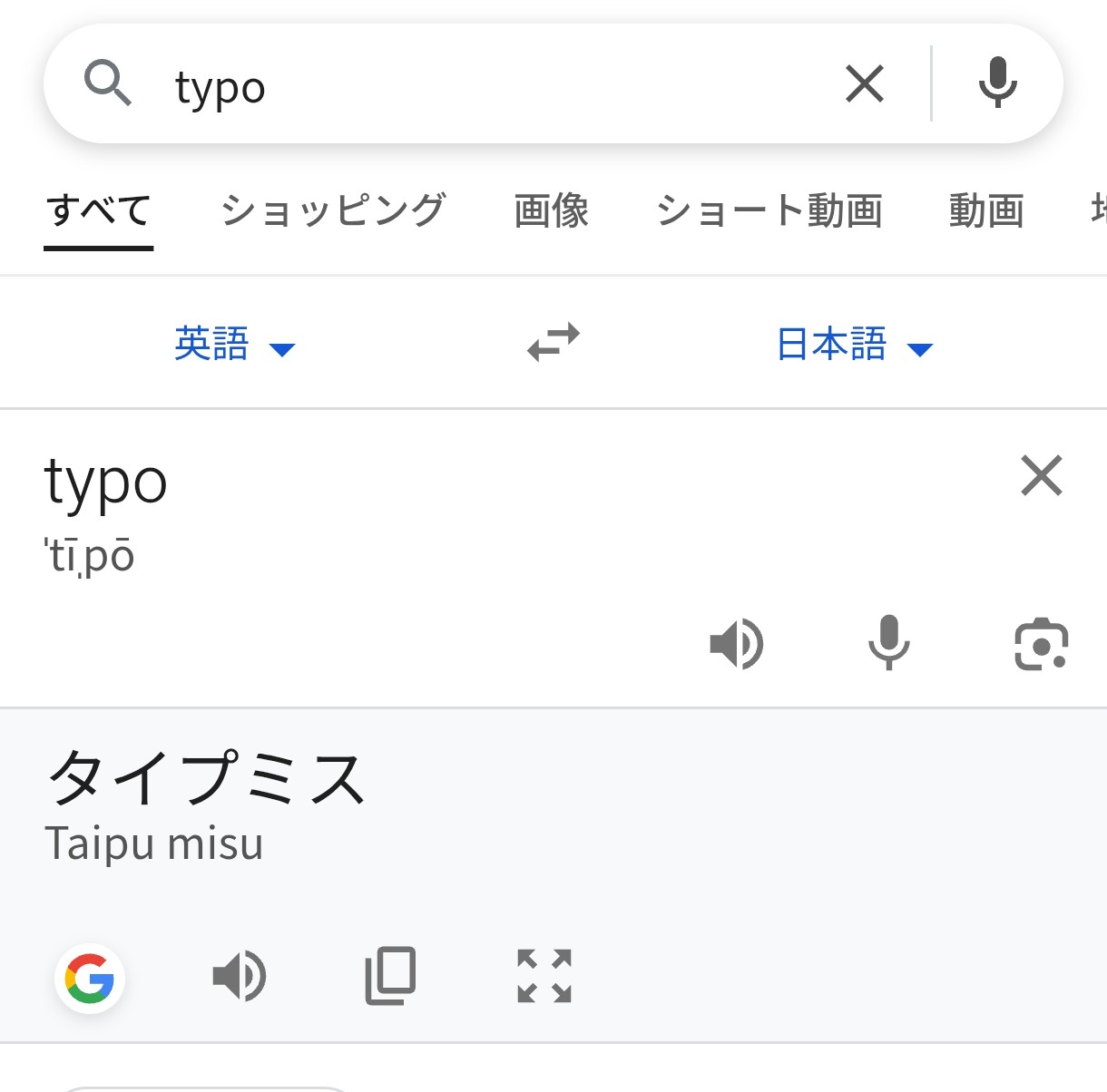
Task: Swap the translation languages
Action: click(x=553, y=343)
